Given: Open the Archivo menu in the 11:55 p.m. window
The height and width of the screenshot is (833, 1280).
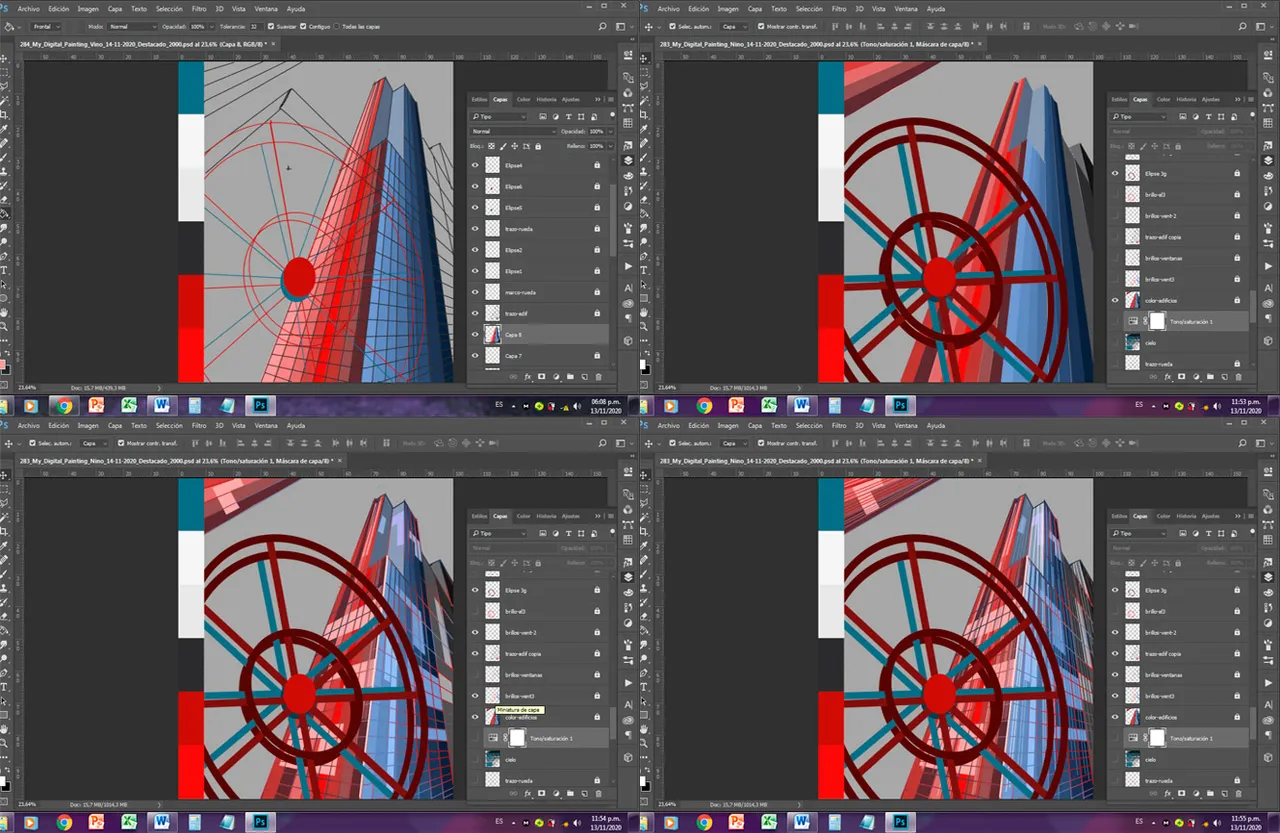Looking at the screenshot, I should [x=669, y=426].
